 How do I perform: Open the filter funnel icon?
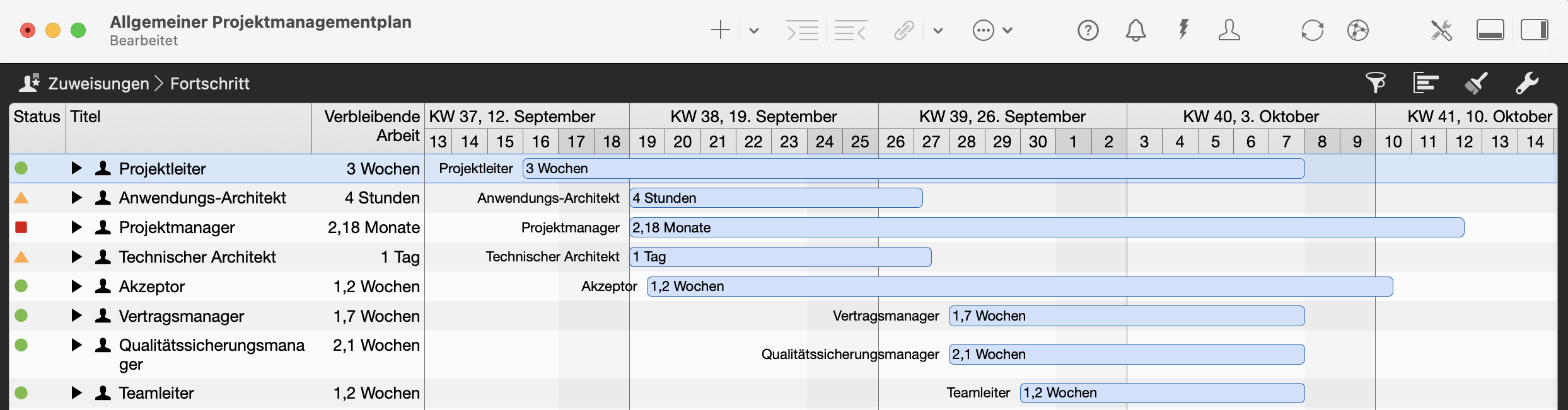point(1376,83)
